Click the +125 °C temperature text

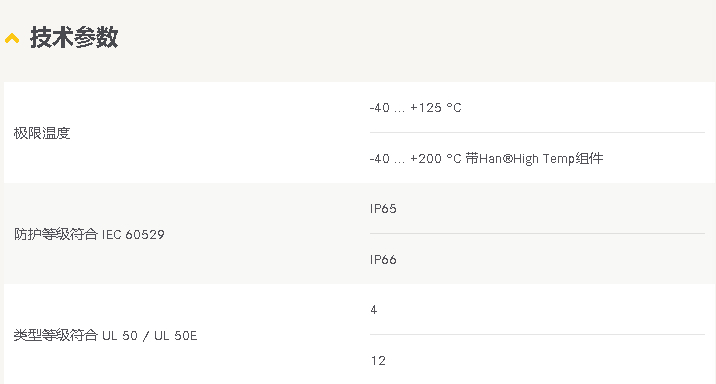436,108
